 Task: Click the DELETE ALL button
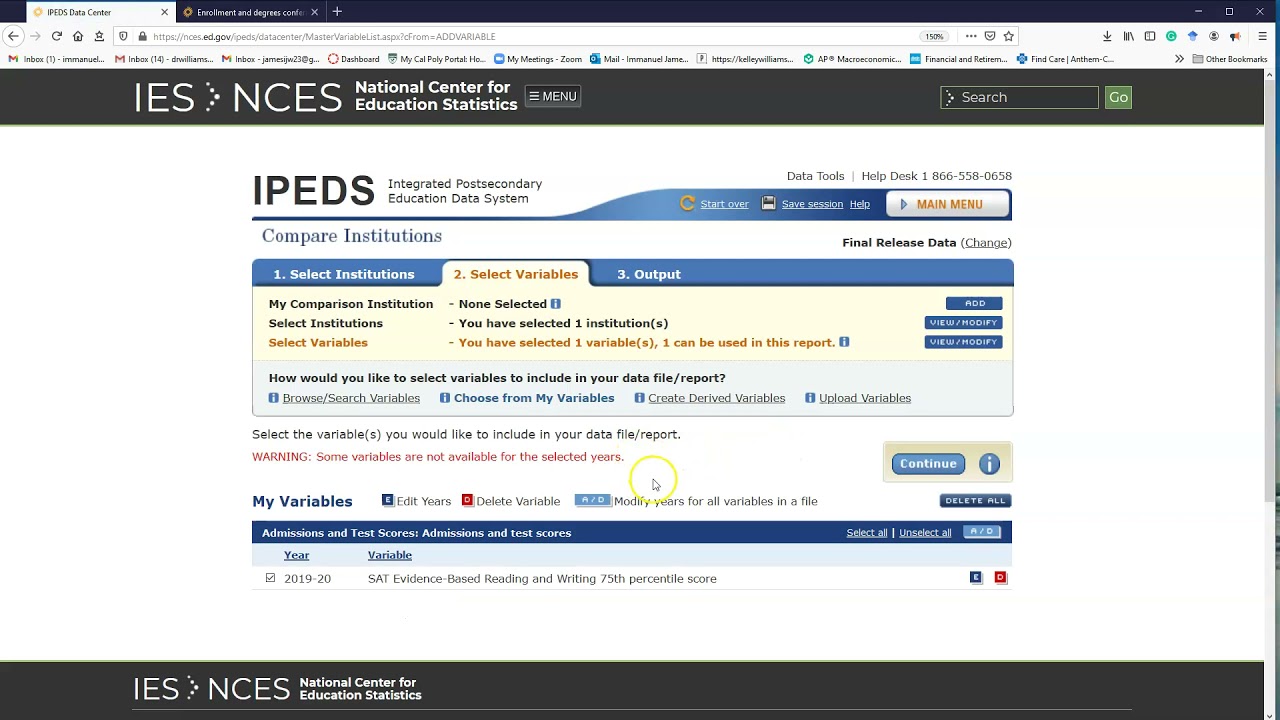975,500
